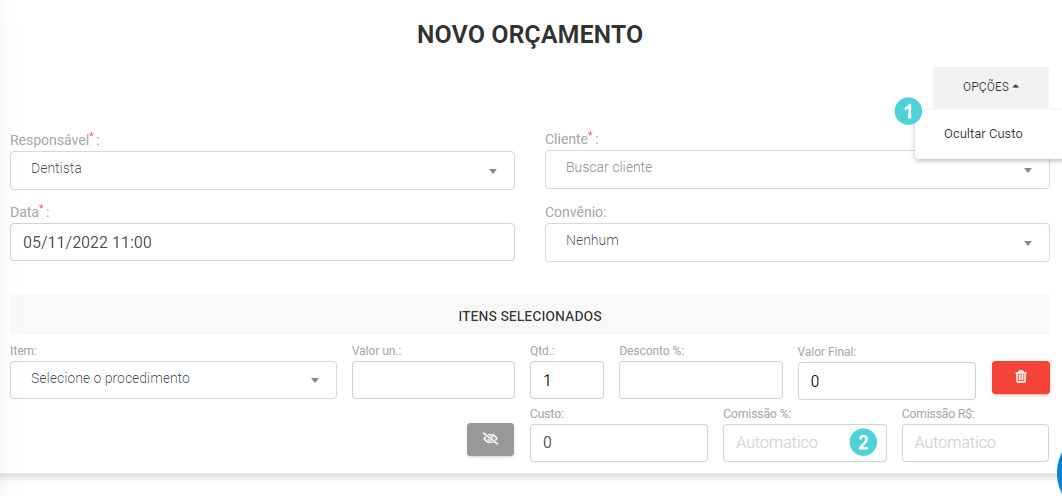Select the Ocultar Custo menu option
This screenshot has height=496, width=1062.
tap(983, 133)
